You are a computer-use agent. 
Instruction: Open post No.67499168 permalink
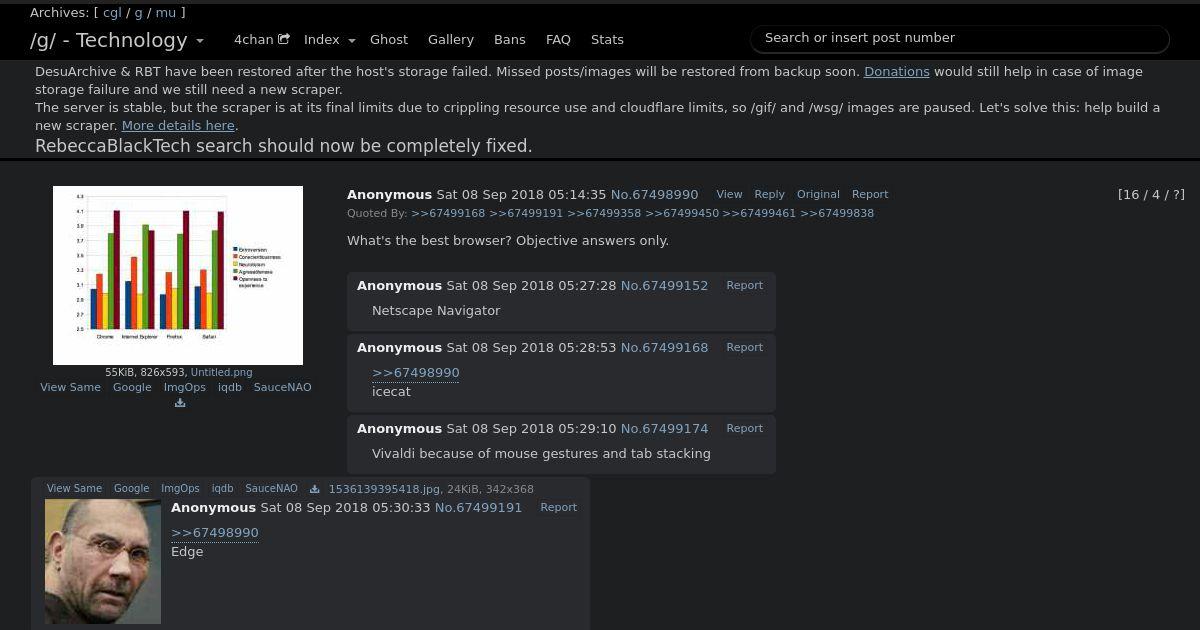664,348
